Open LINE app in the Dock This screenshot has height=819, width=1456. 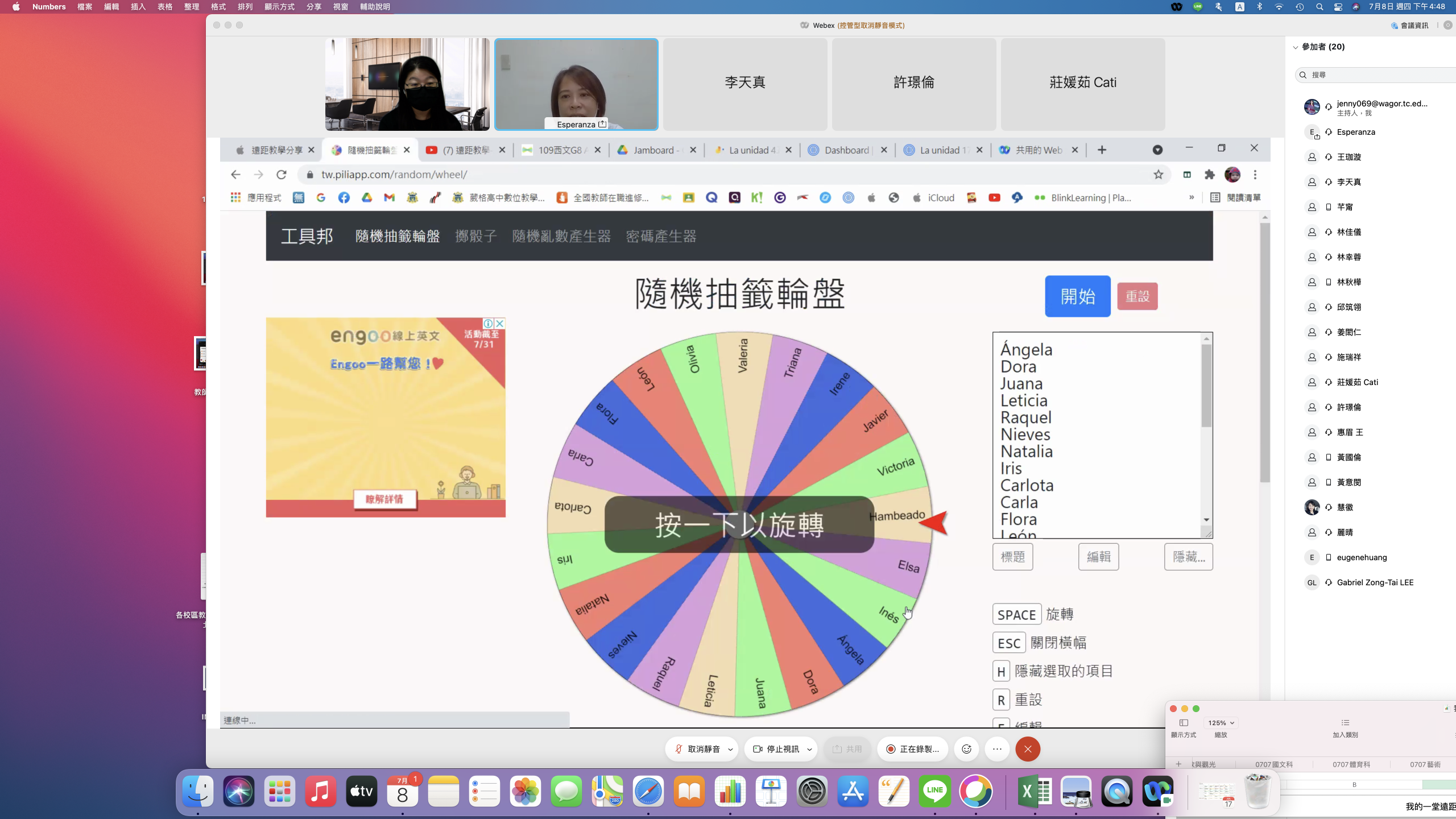pyautogui.click(x=934, y=791)
